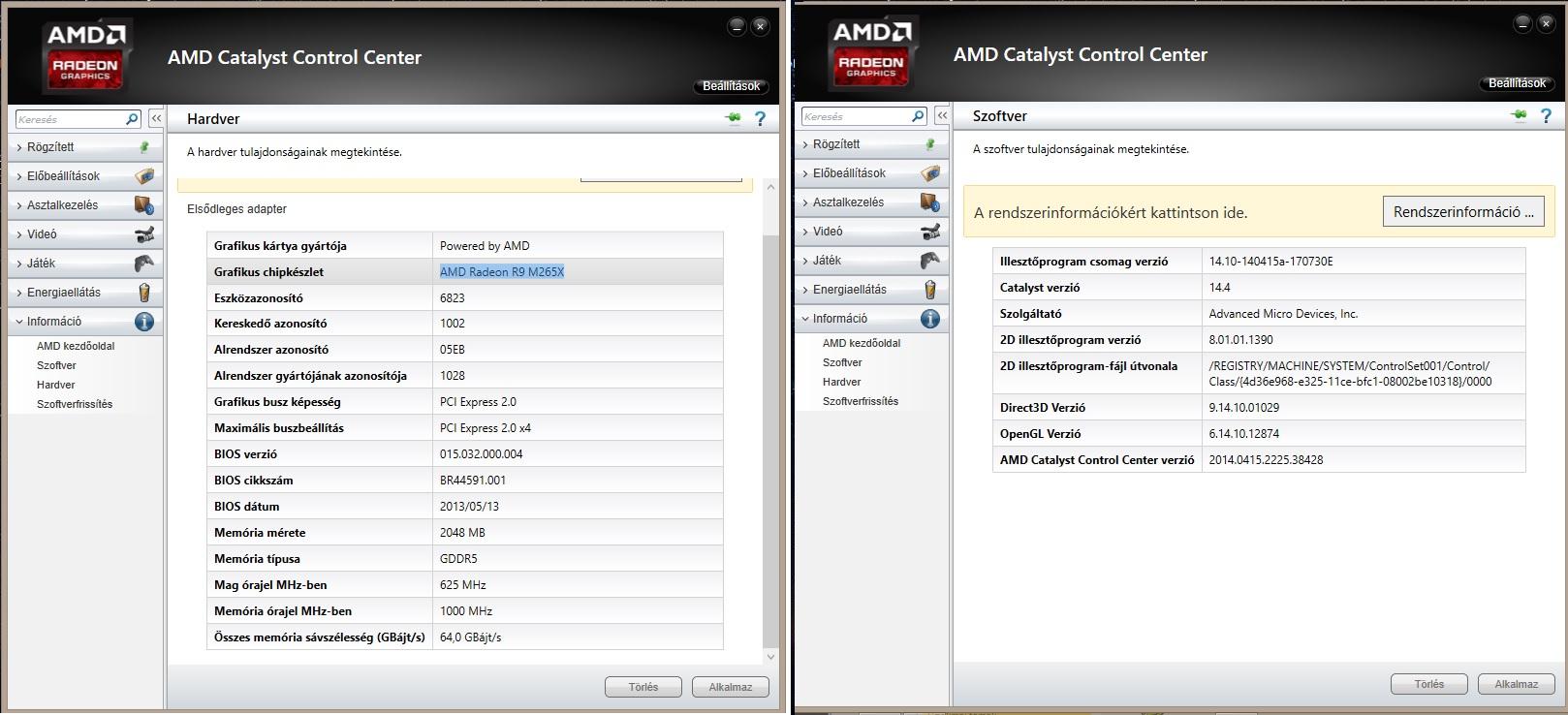Select Hardver in left window sidebar
1568x715 pixels.
pos(56,385)
